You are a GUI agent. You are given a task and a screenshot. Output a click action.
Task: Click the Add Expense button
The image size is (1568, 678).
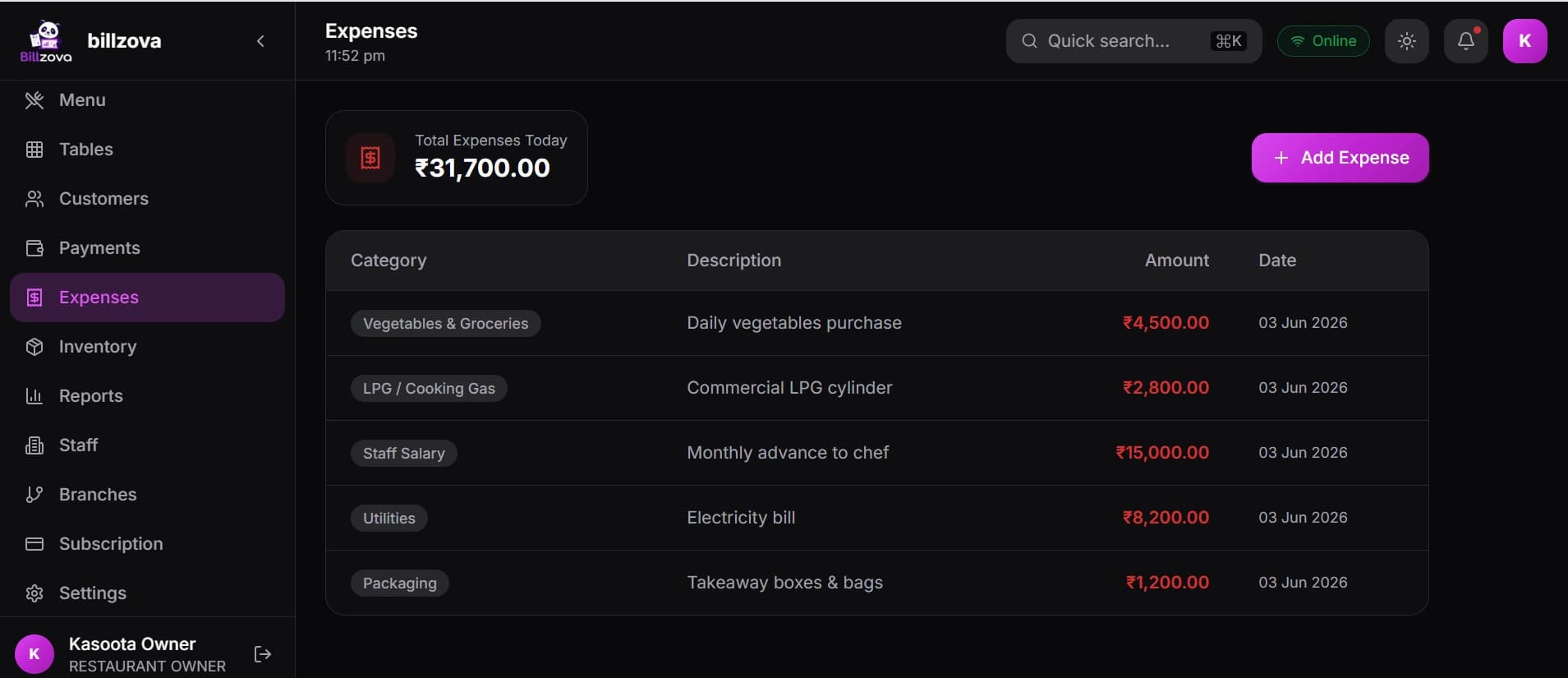click(1340, 158)
